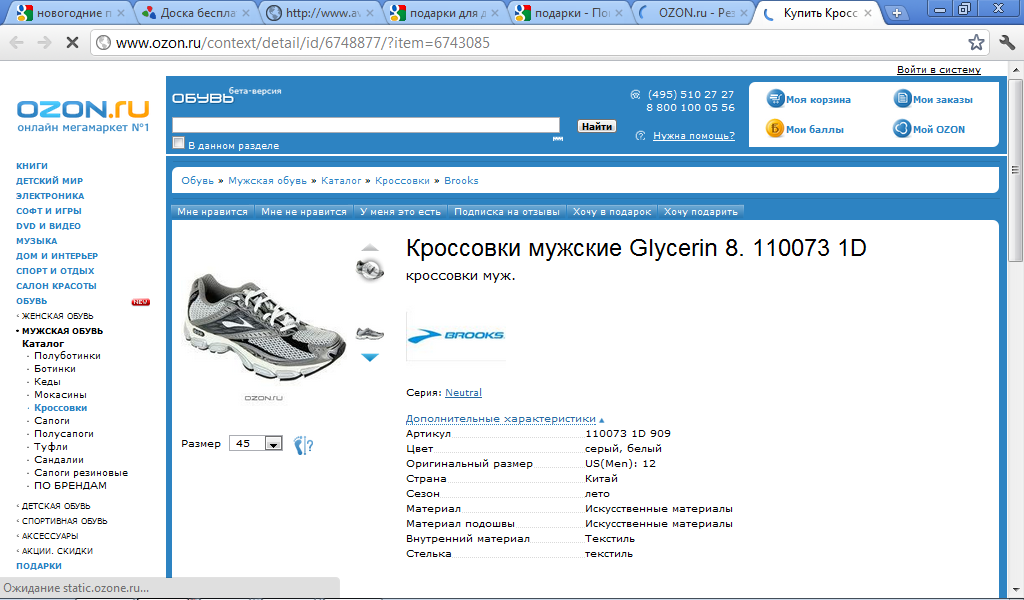
Task: Select the side-view sneaker thumbnail
Action: (x=370, y=334)
